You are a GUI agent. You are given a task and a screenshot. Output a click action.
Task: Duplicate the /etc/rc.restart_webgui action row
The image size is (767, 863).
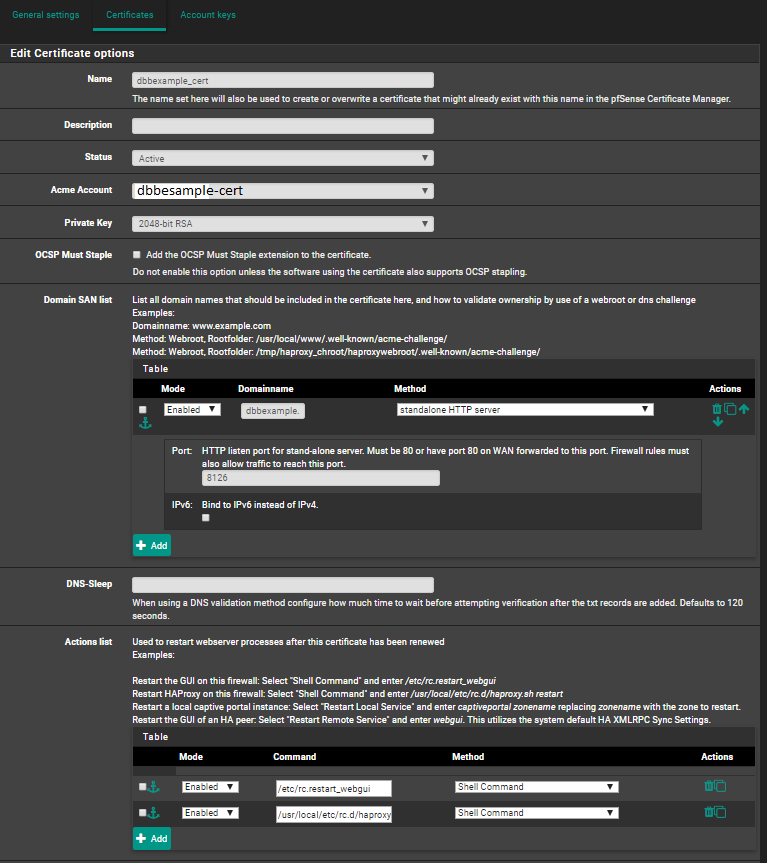[720, 787]
